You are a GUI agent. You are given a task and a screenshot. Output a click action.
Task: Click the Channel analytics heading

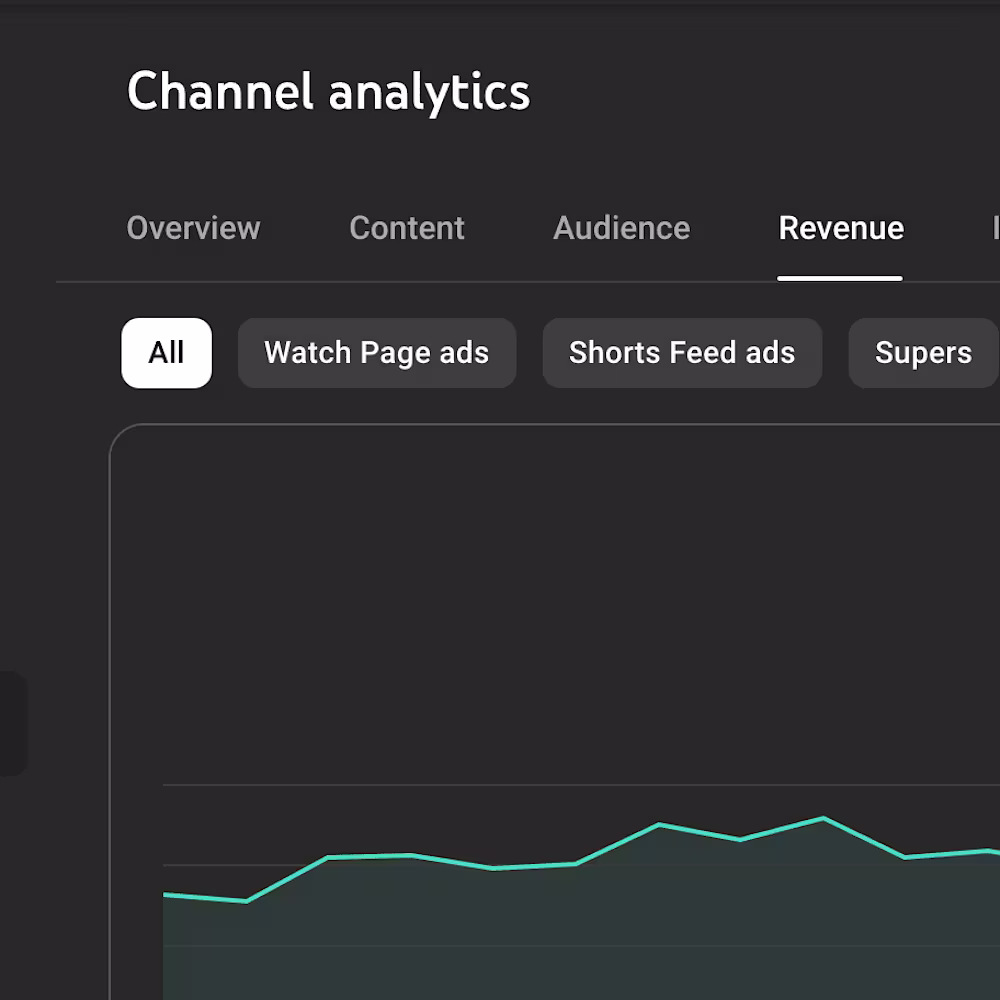pos(328,92)
